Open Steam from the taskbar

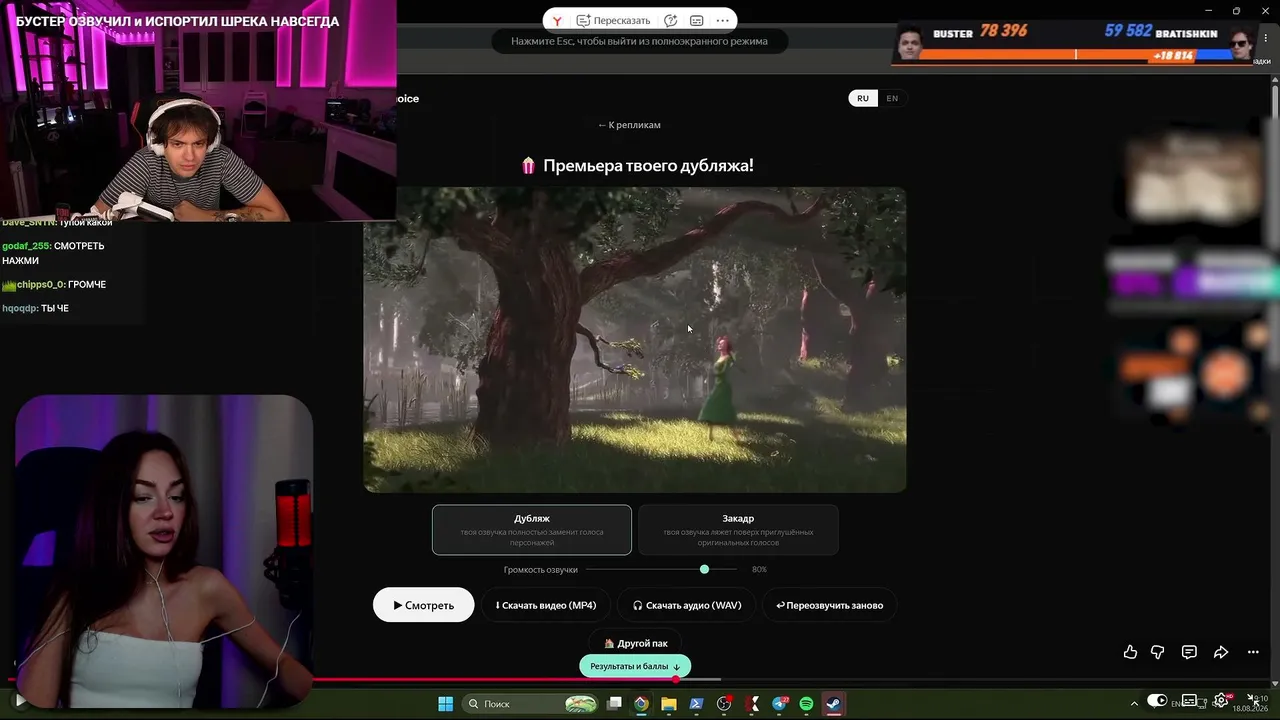(834, 704)
